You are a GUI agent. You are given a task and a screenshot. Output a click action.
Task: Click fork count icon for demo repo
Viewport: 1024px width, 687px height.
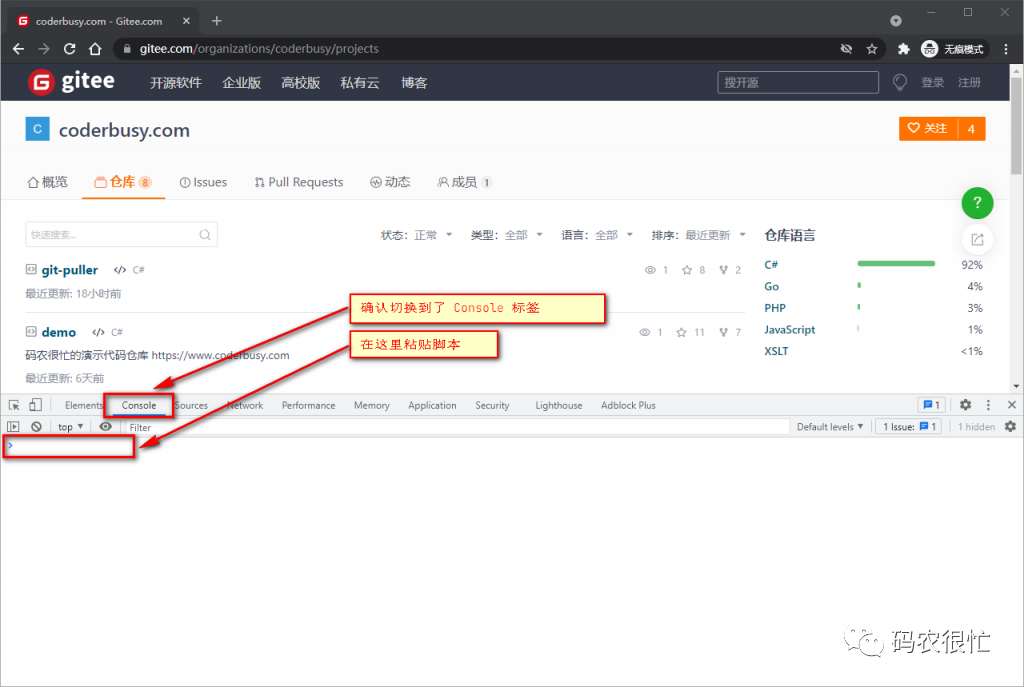click(x=724, y=332)
